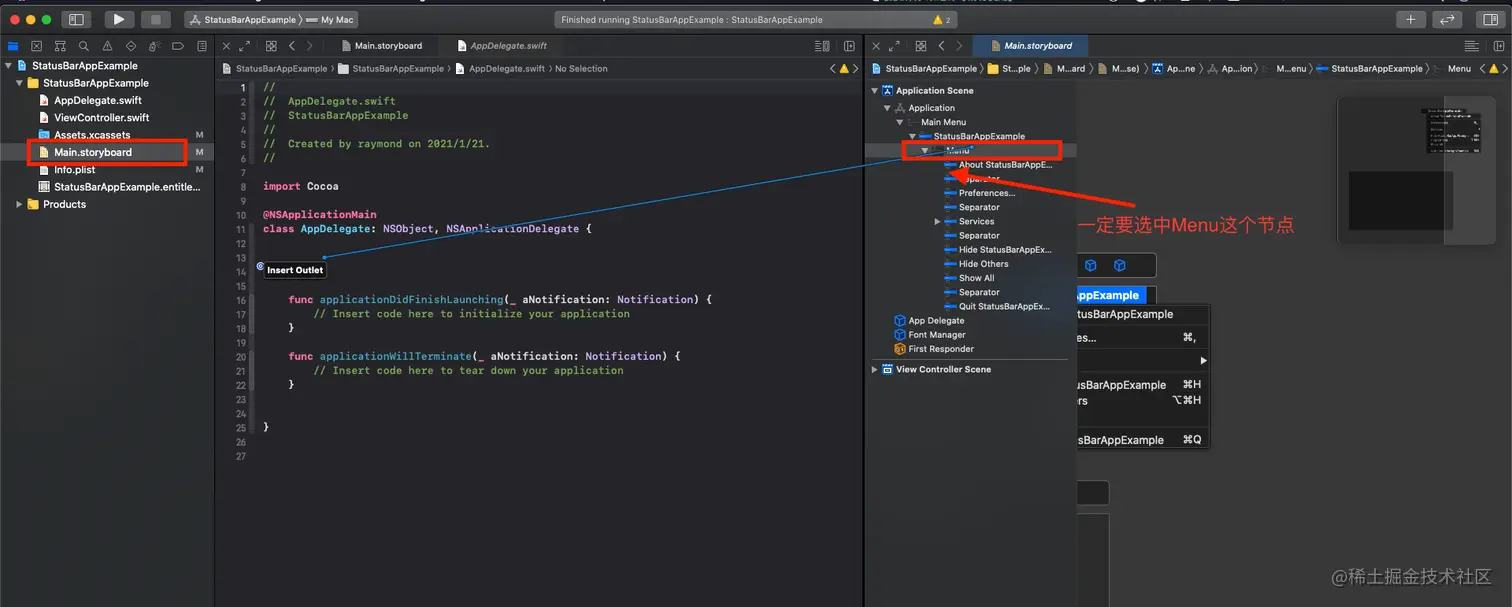Viewport: 1512px width, 607px height.
Task: Expand the View Controller Scene
Action: [x=875, y=370]
